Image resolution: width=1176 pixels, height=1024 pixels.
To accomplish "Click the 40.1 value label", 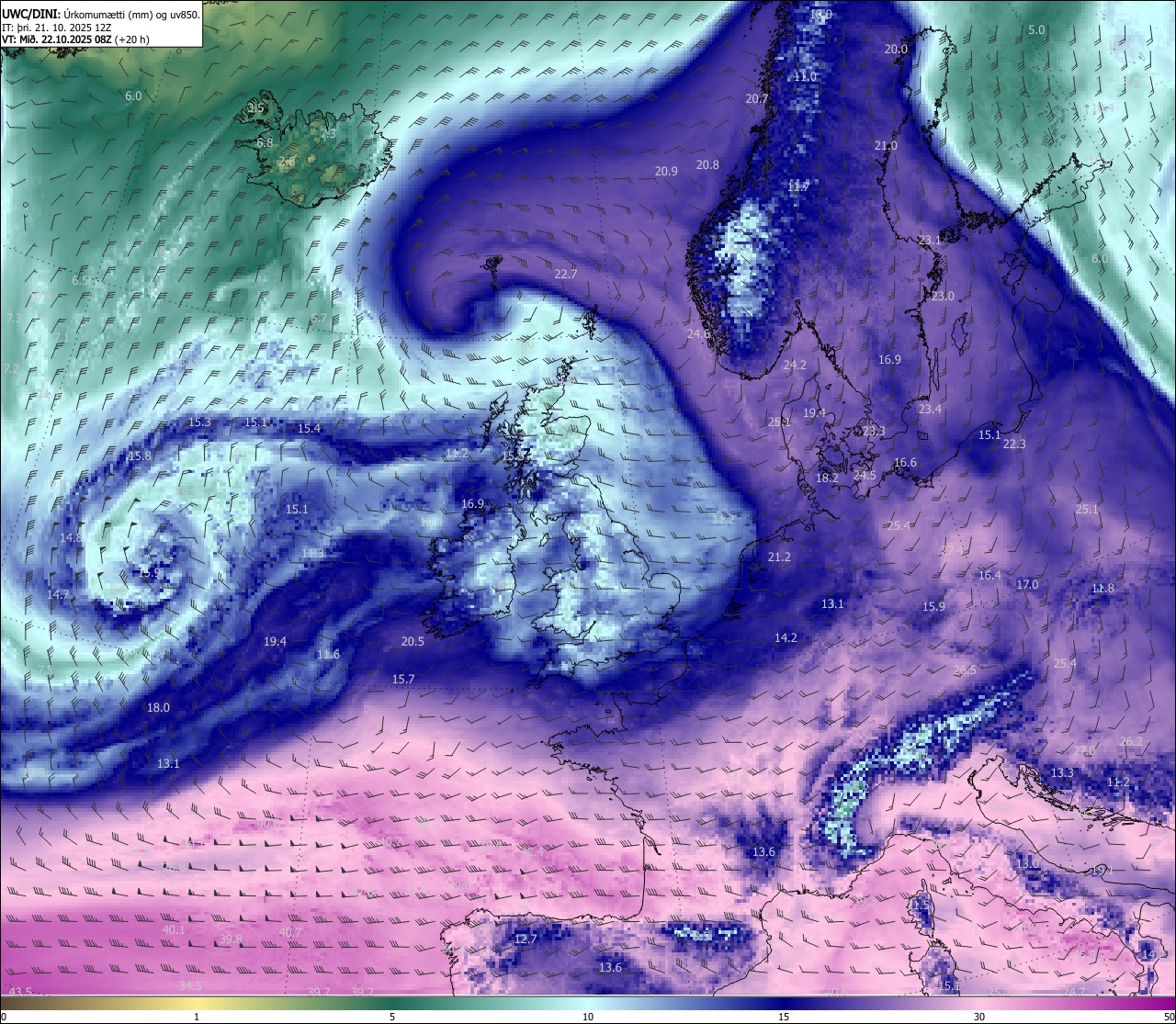I will pyautogui.click(x=174, y=929).
